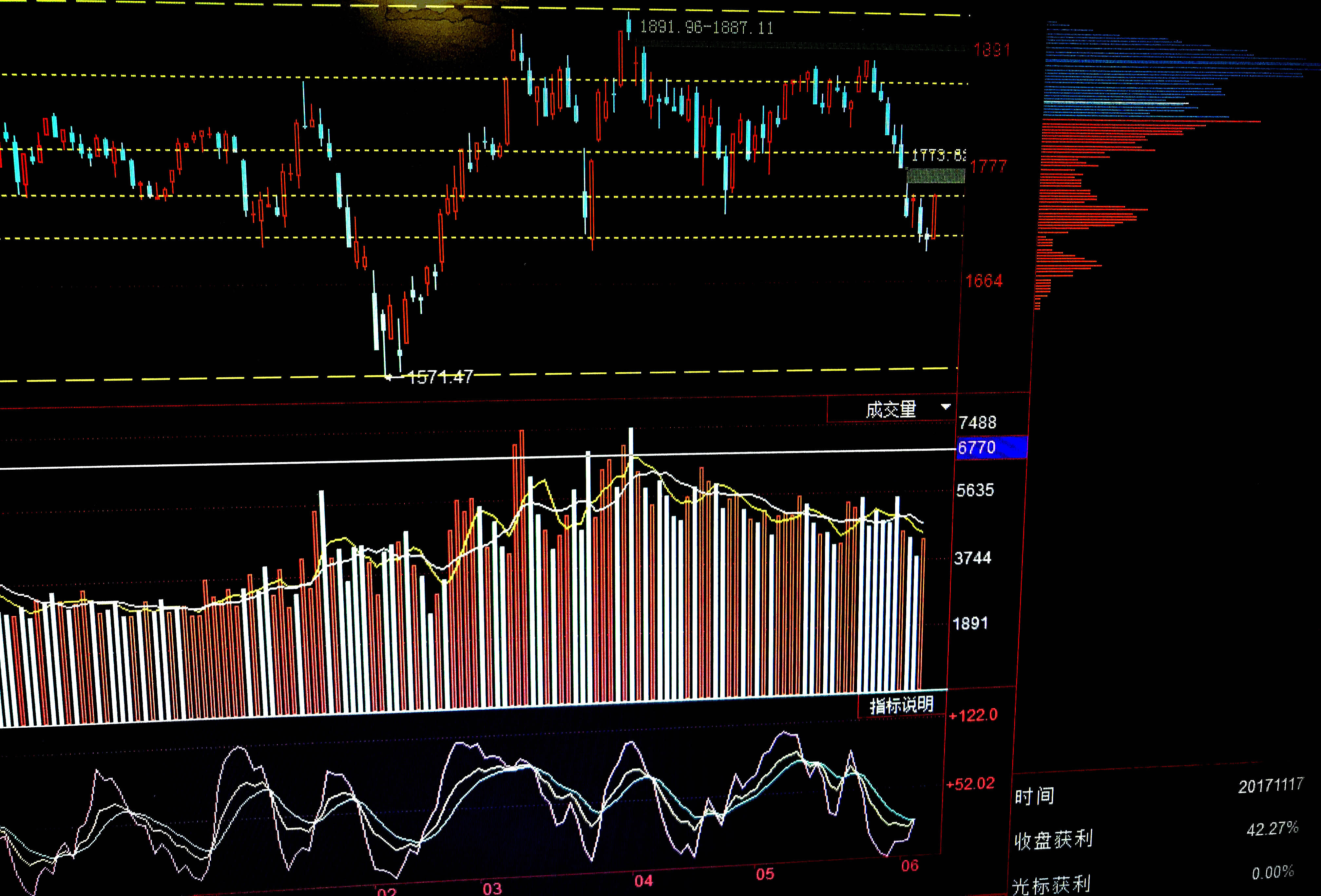This screenshot has height=896, width=1321.
Task: Select the 1571.47 low price label
Action: pyautogui.click(x=441, y=377)
